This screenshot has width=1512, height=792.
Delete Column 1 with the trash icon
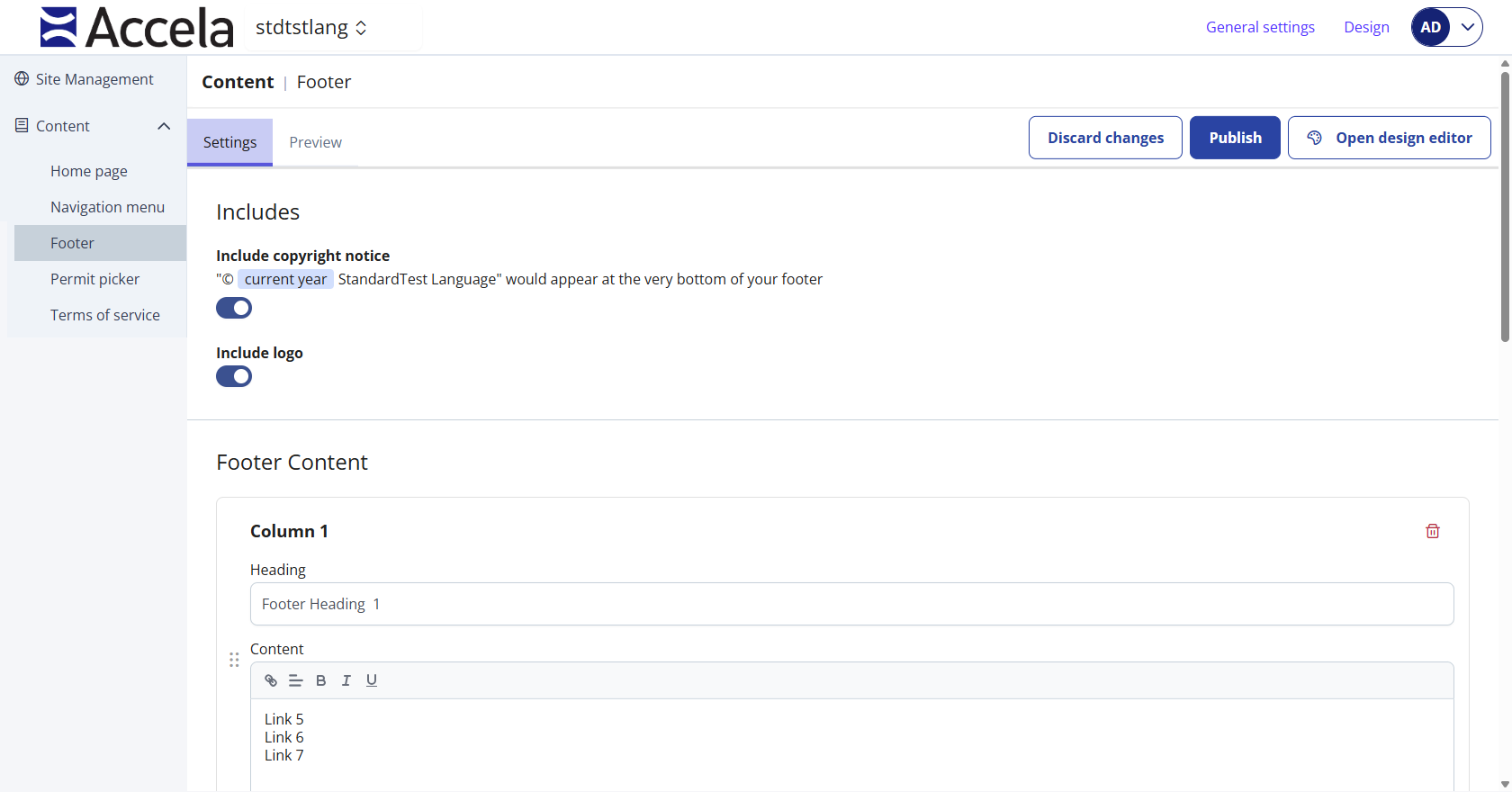(x=1432, y=531)
